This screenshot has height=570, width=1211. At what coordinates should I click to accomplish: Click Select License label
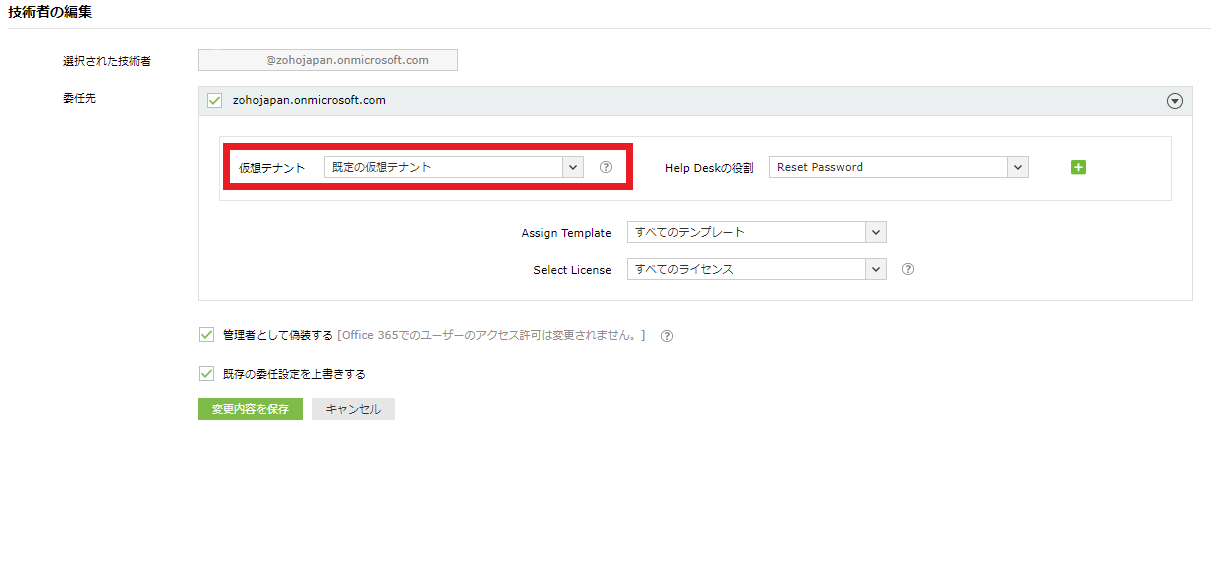[572, 270]
